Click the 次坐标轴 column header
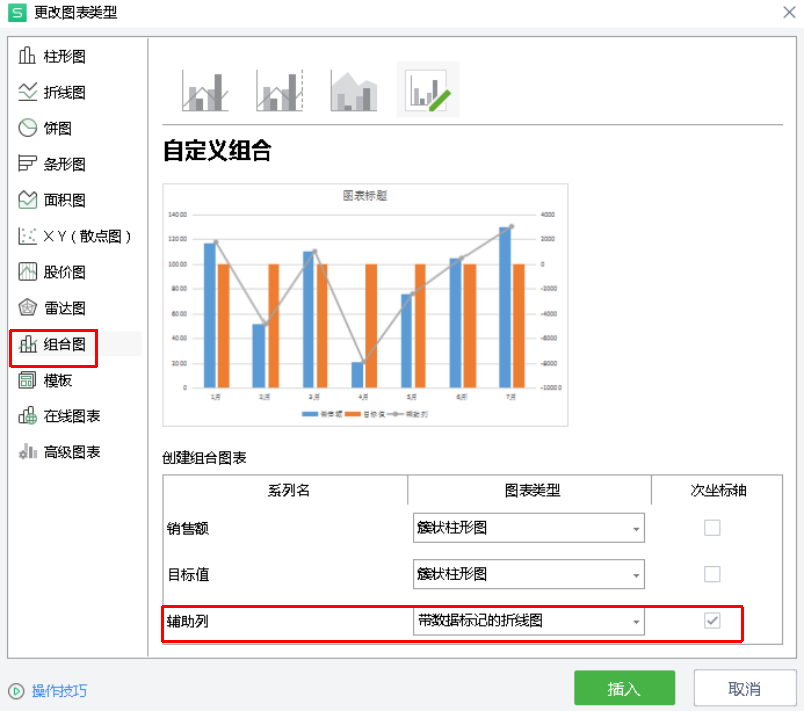Viewport: 804px width, 712px height. (718, 491)
